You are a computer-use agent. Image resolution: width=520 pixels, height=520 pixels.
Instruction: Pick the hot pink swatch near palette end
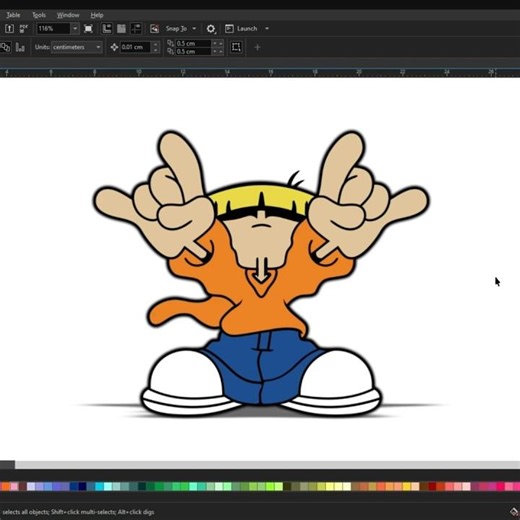point(500,486)
